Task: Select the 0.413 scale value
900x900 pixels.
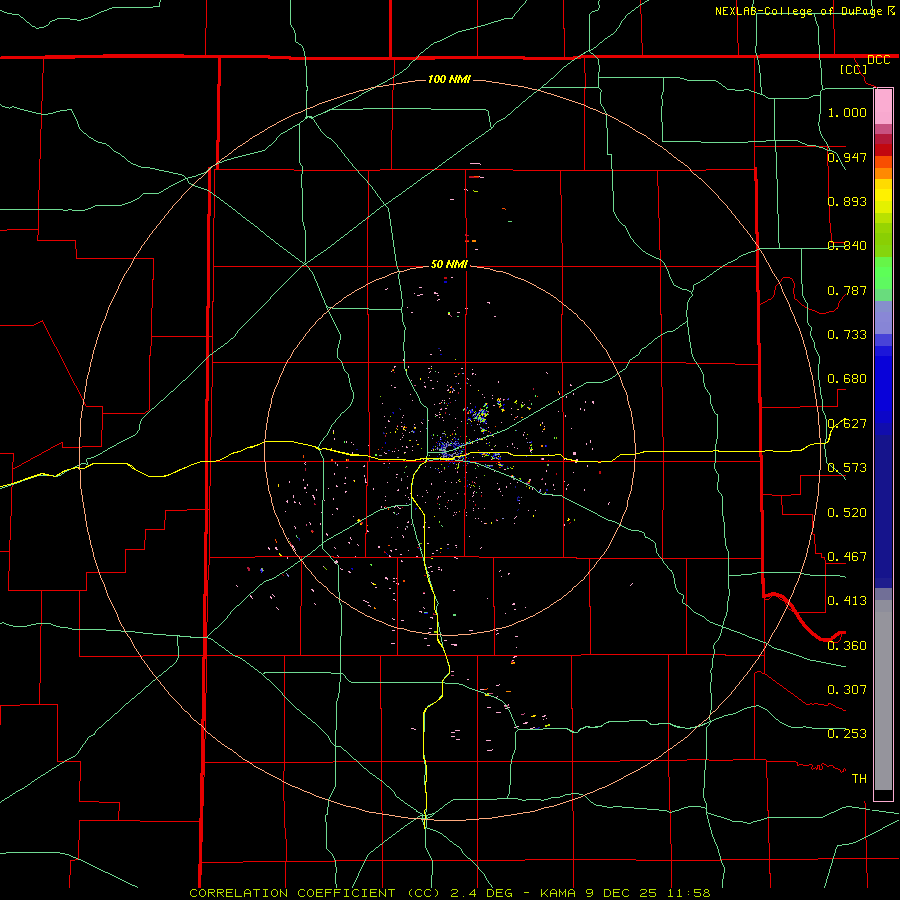Action: coord(847,601)
